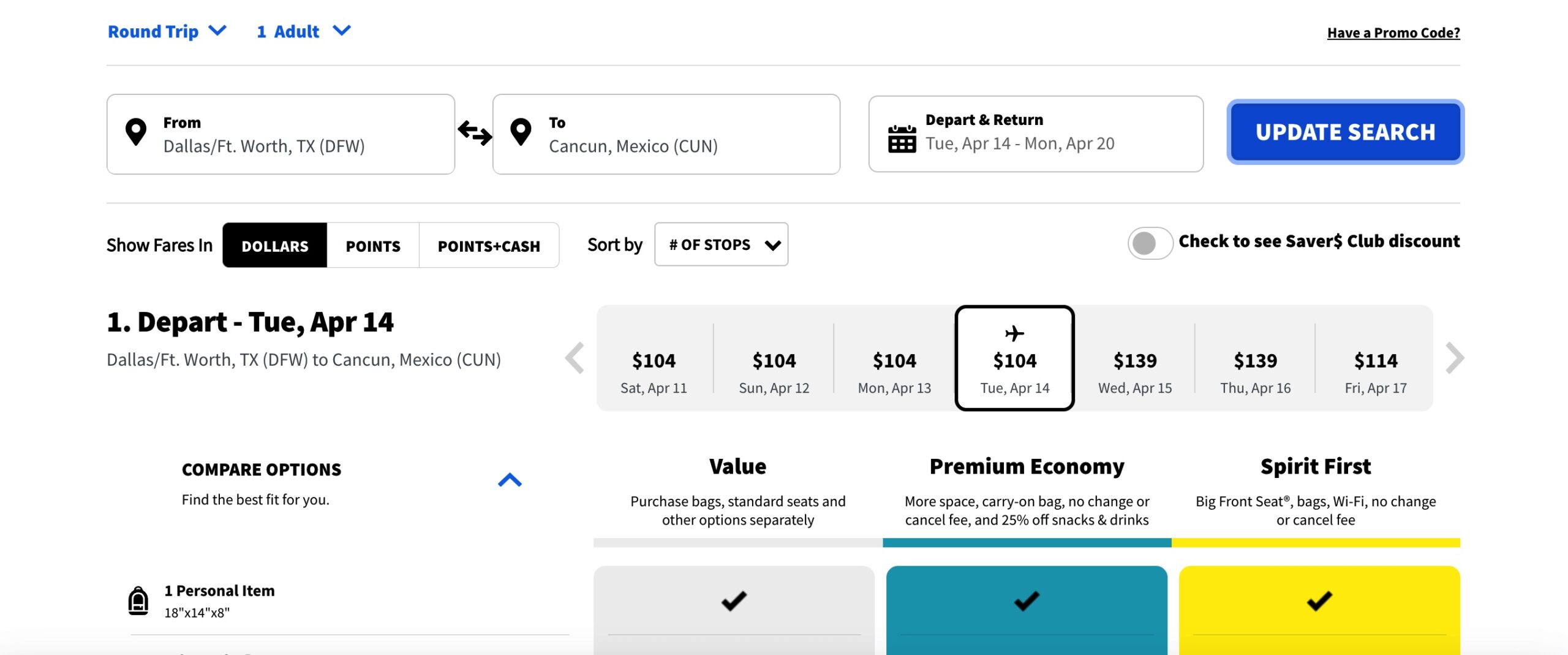Click the airplane icon on Tue, Apr 14
Screen dimensions: 1568x655
click(x=1014, y=333)
